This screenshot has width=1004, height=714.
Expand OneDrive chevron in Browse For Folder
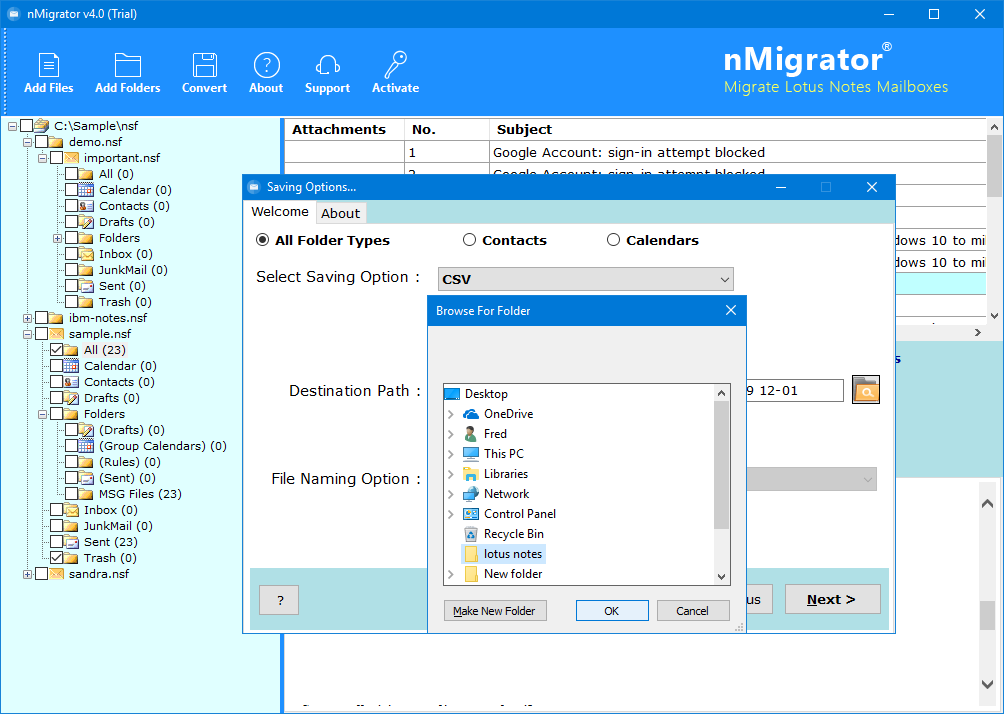coord(451,414)
